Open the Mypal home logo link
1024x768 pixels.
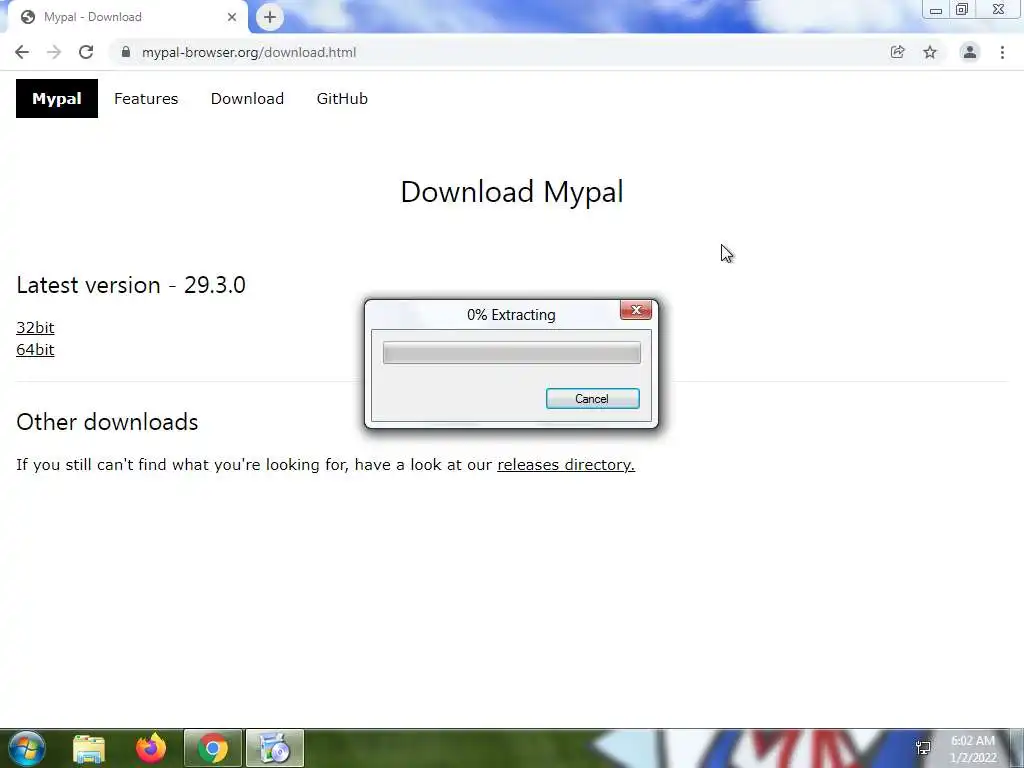pos(57,99)
